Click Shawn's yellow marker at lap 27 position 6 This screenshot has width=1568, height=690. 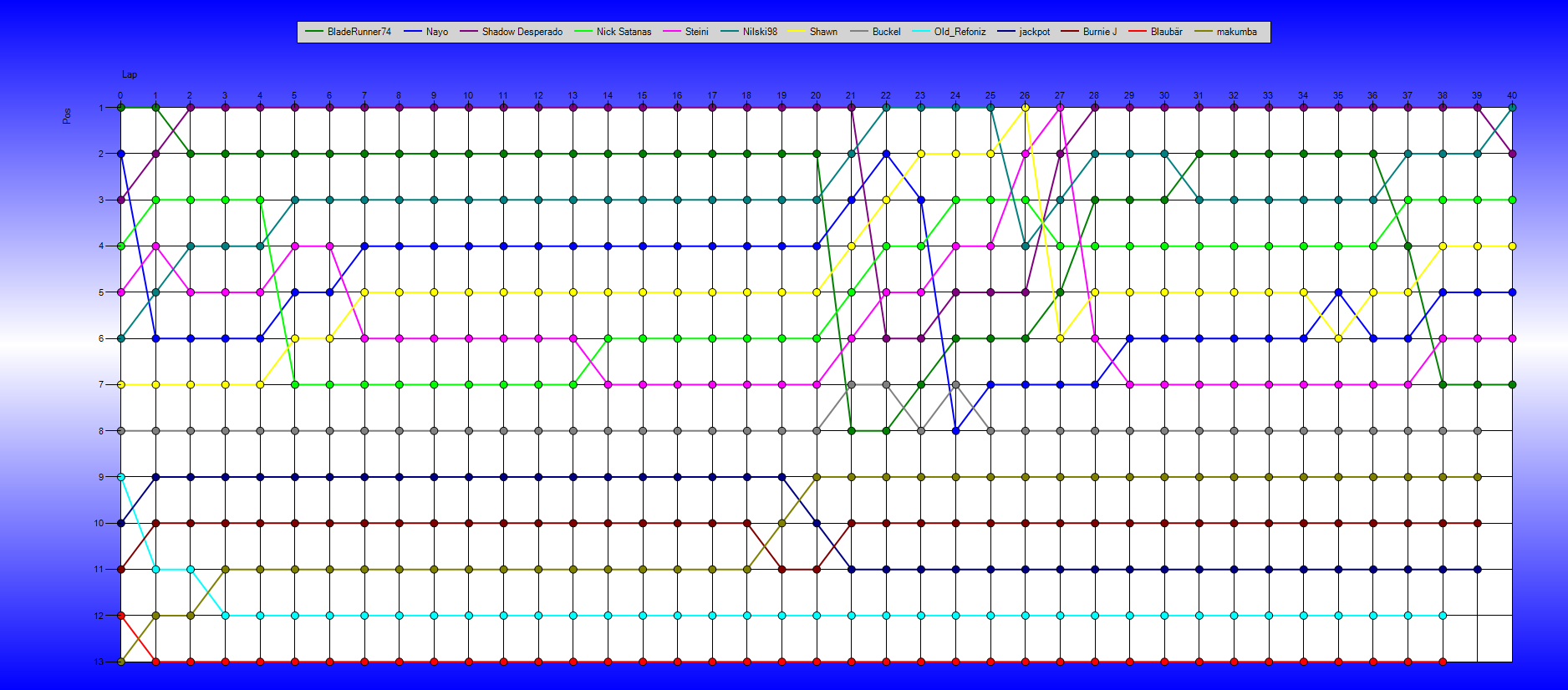tap(1060, 338)
